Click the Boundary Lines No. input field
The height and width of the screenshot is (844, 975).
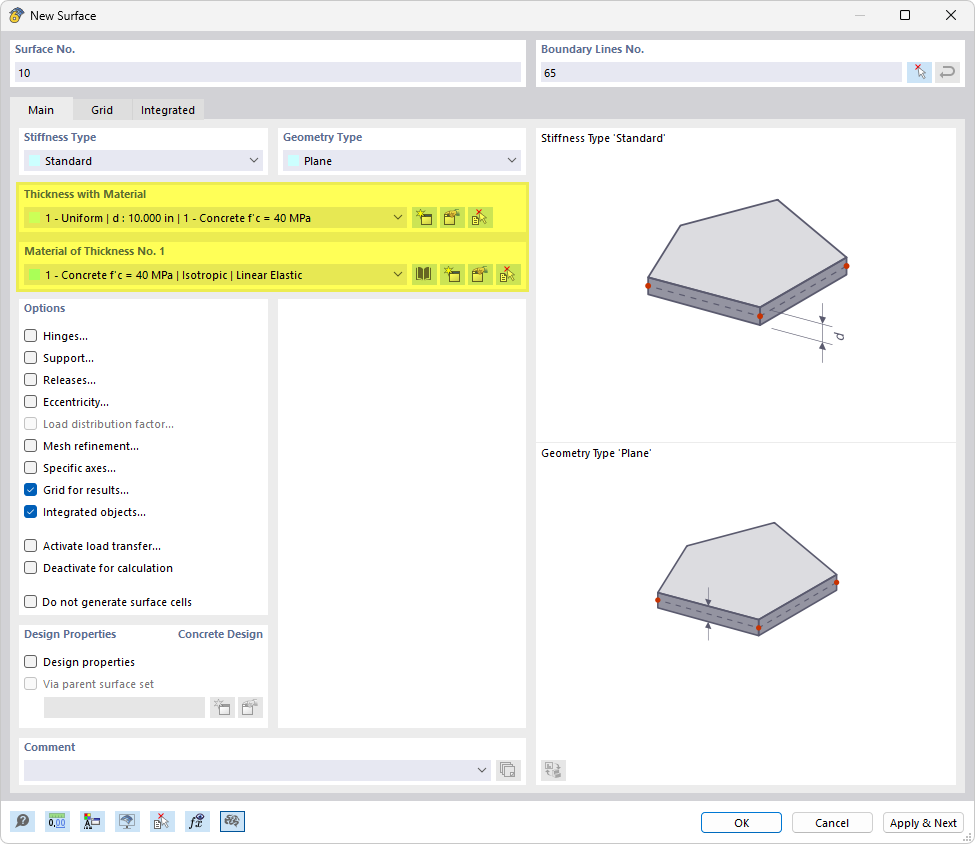point(721,72)
